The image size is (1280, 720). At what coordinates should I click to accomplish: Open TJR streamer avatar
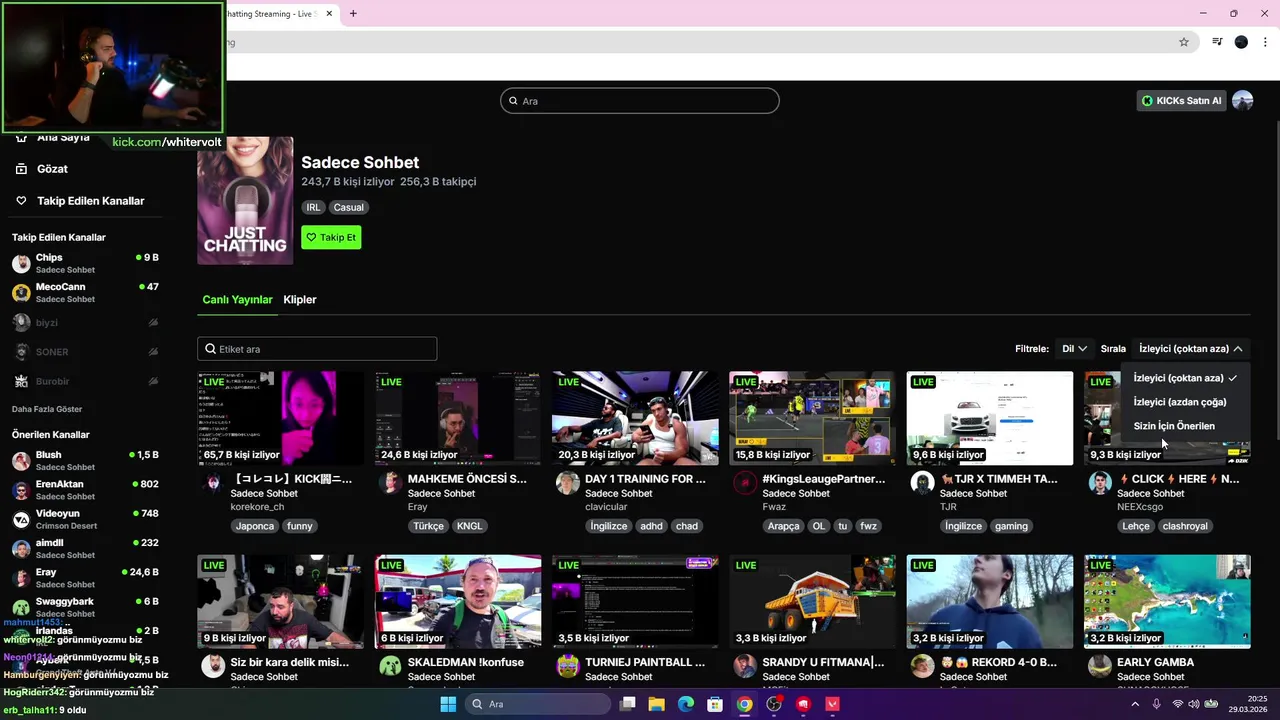click(922, 484)
